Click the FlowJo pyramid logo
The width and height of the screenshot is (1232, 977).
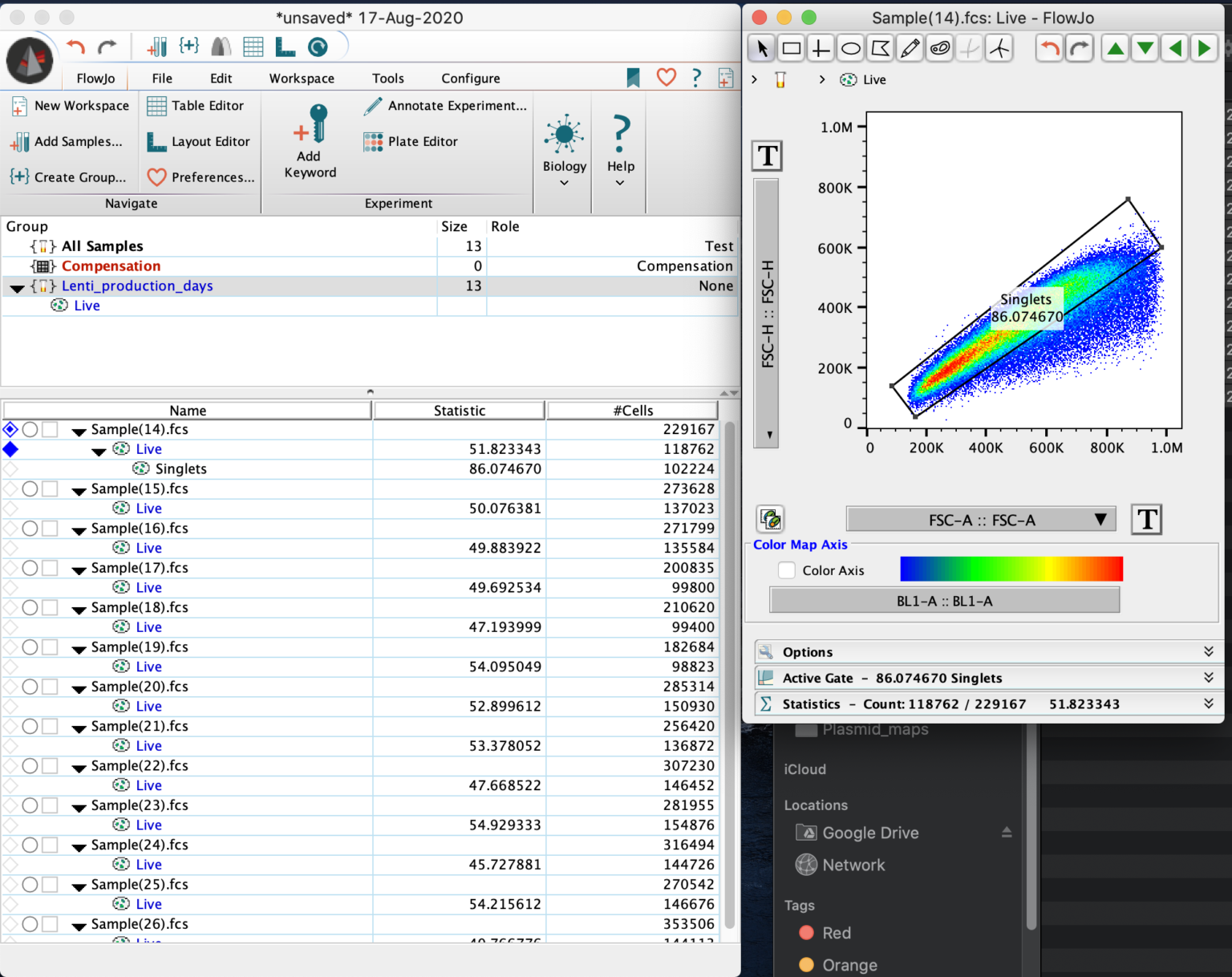[x=30, y=61]
